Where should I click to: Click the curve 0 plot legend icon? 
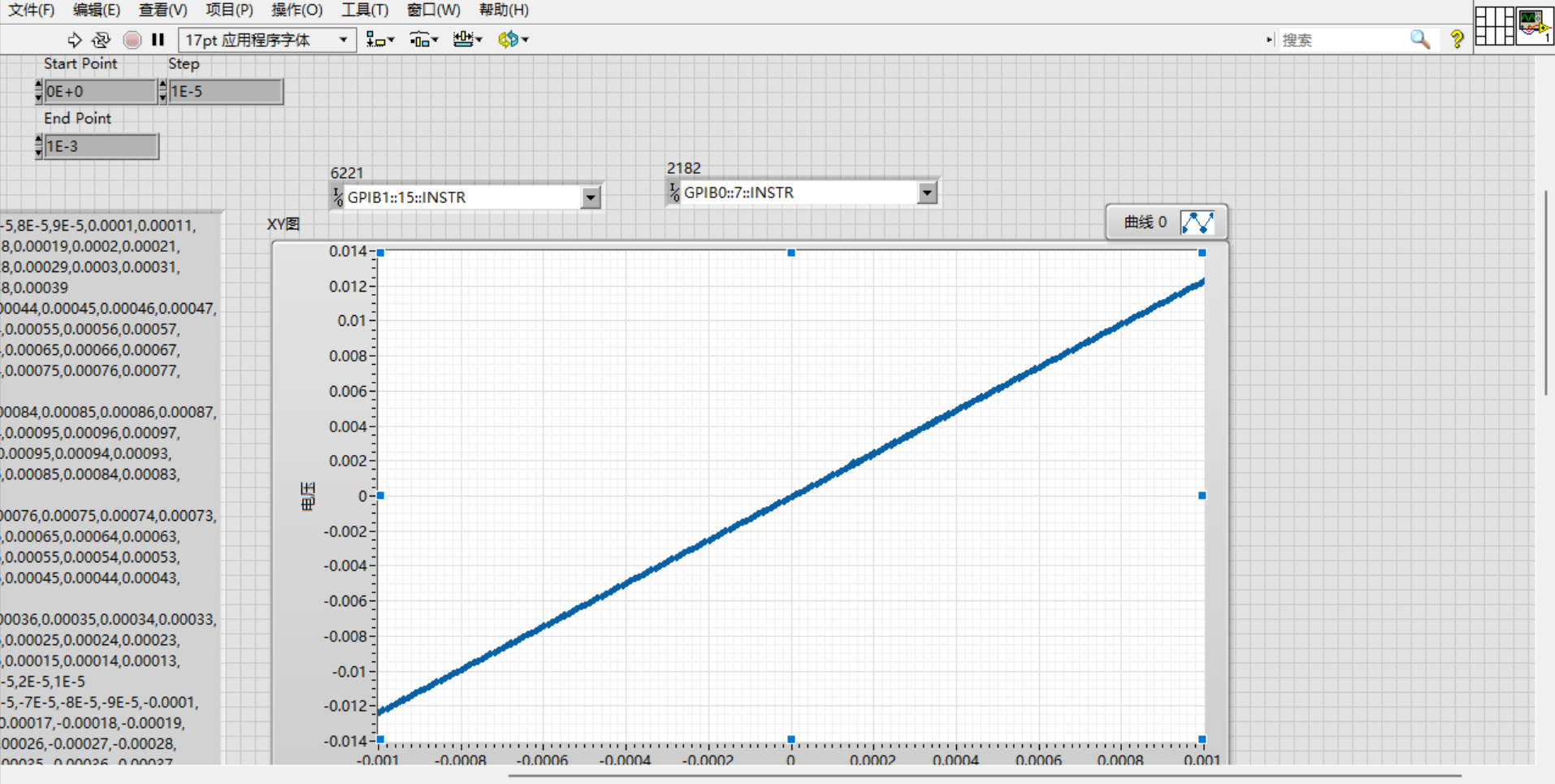(1198, 222)
